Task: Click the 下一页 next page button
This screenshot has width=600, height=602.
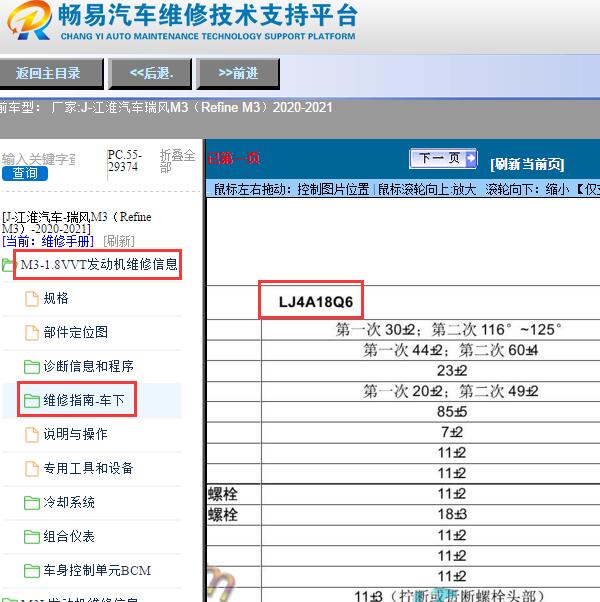Action: point(443,158)
